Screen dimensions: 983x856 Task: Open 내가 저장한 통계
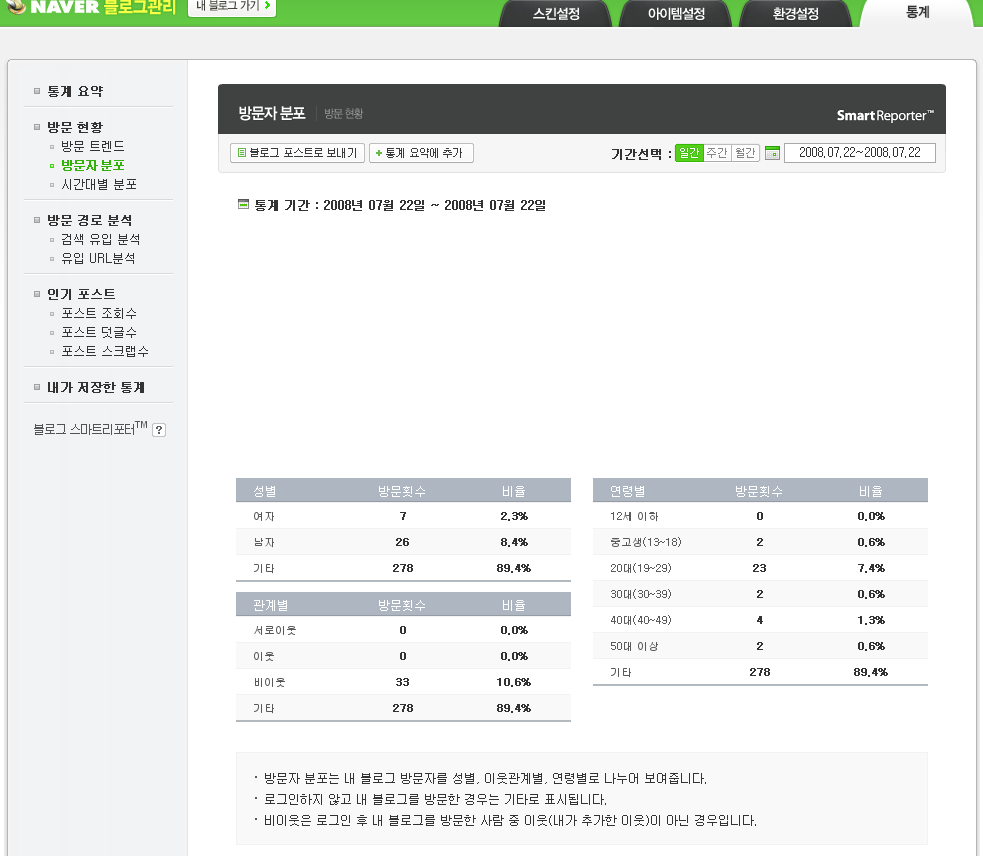coord(96,388)
